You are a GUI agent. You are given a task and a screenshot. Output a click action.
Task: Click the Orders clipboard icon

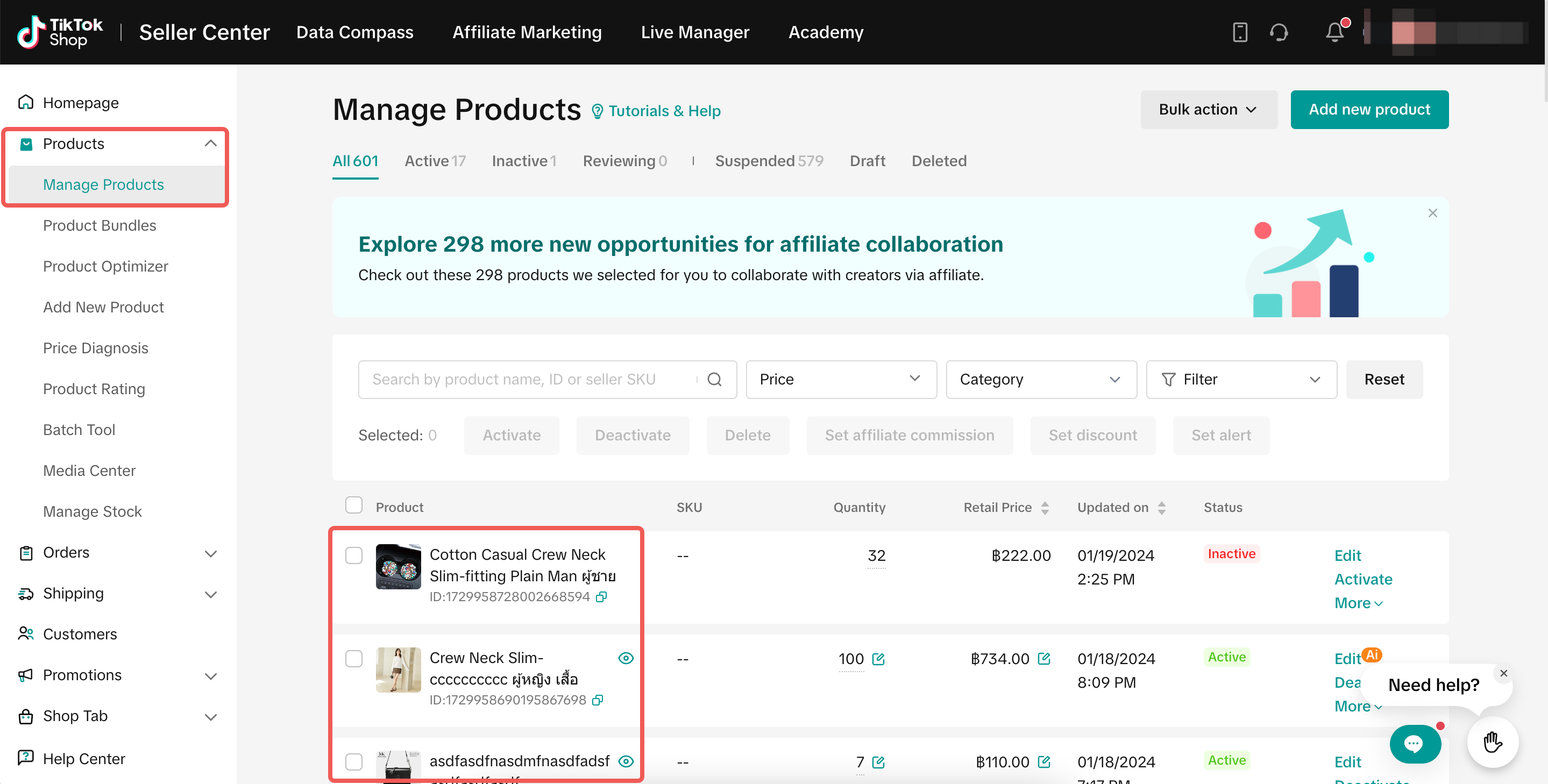26,552
